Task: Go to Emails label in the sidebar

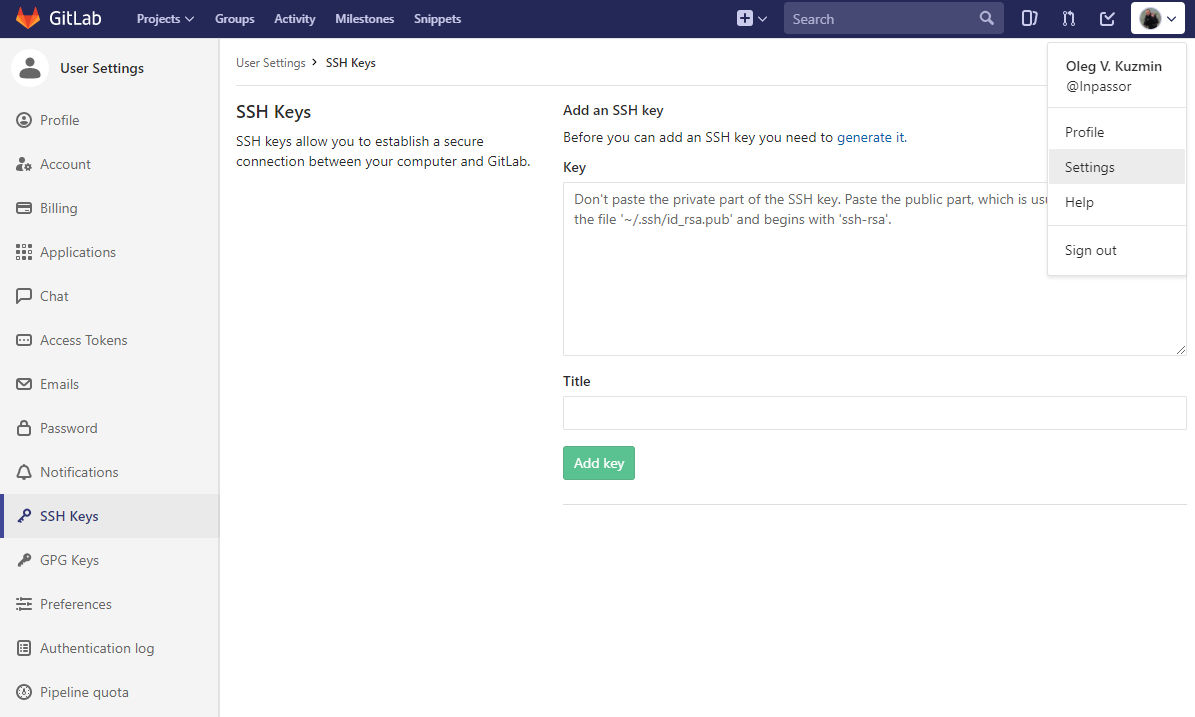Action: [59, 384]
